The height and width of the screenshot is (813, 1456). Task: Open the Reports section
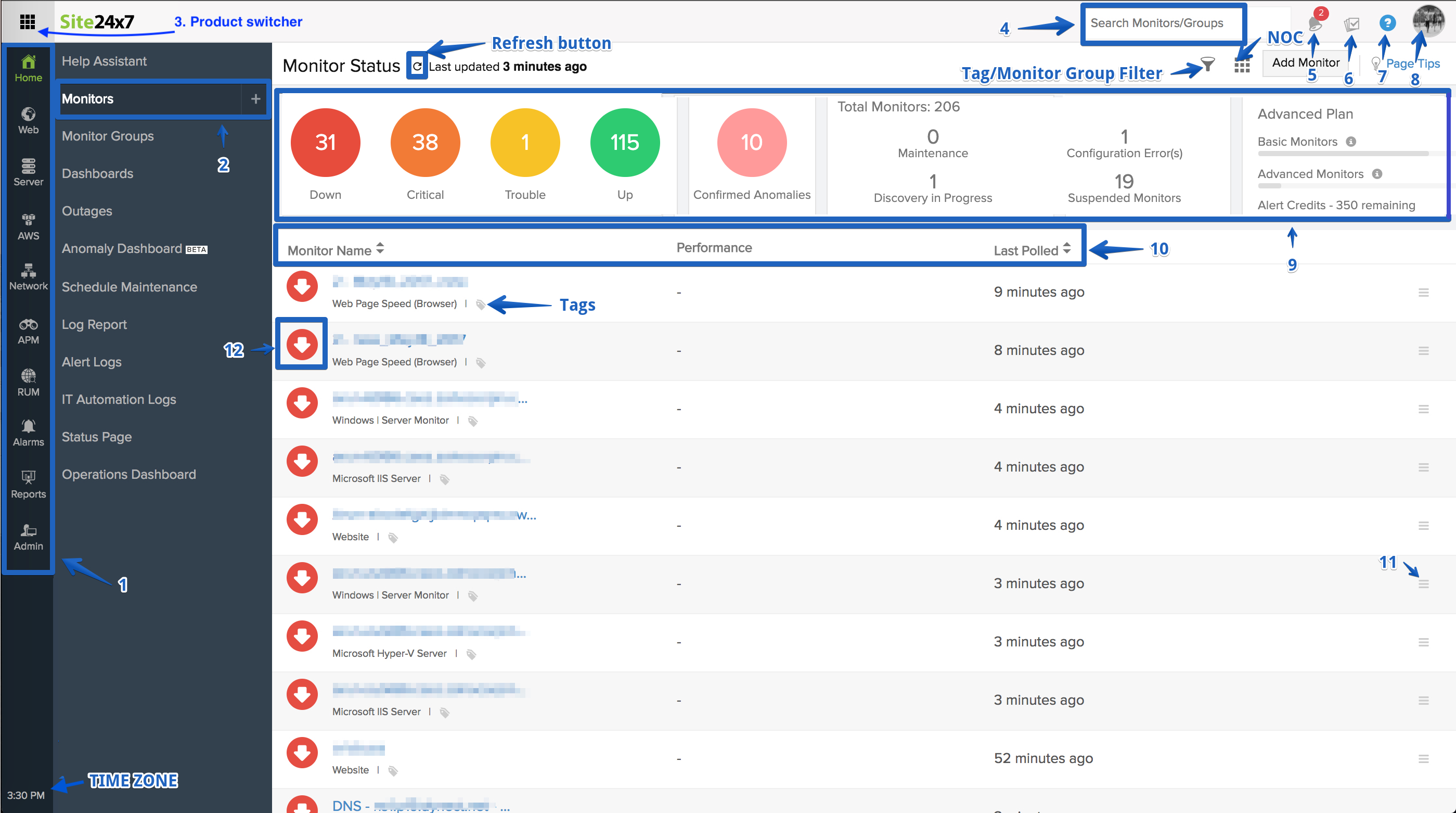click(28, 484)
